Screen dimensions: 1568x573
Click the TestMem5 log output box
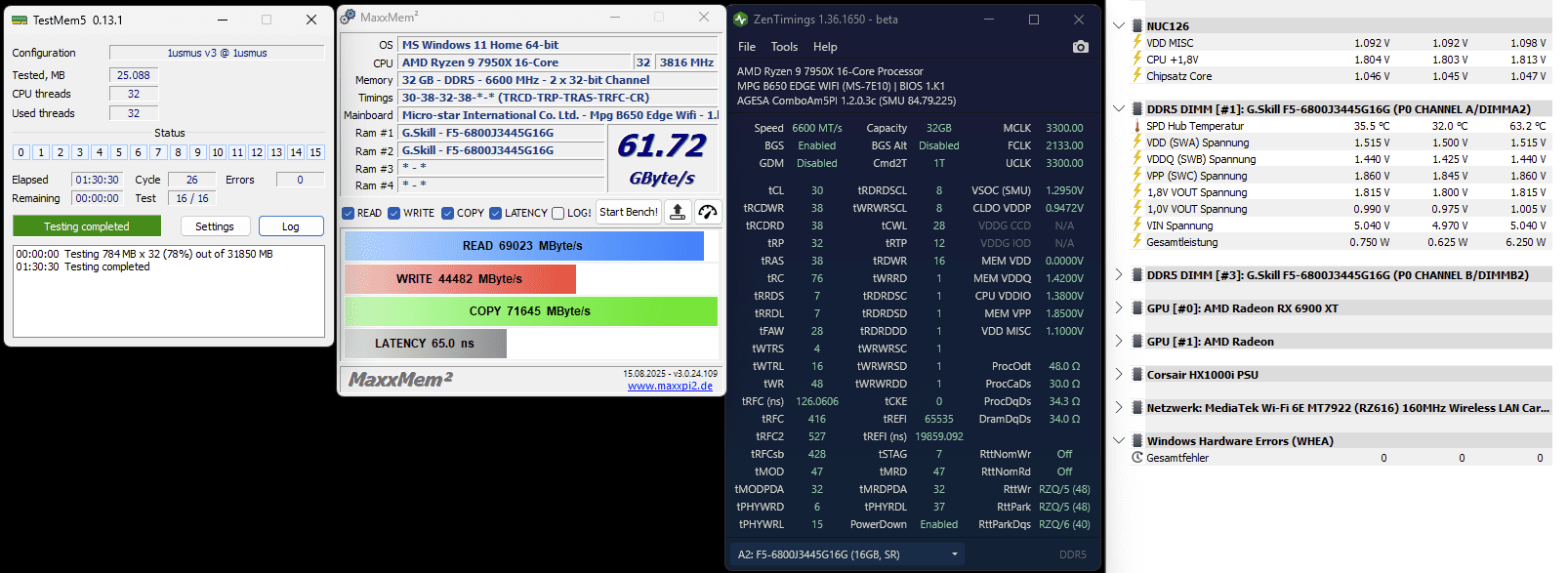(169, 291)
